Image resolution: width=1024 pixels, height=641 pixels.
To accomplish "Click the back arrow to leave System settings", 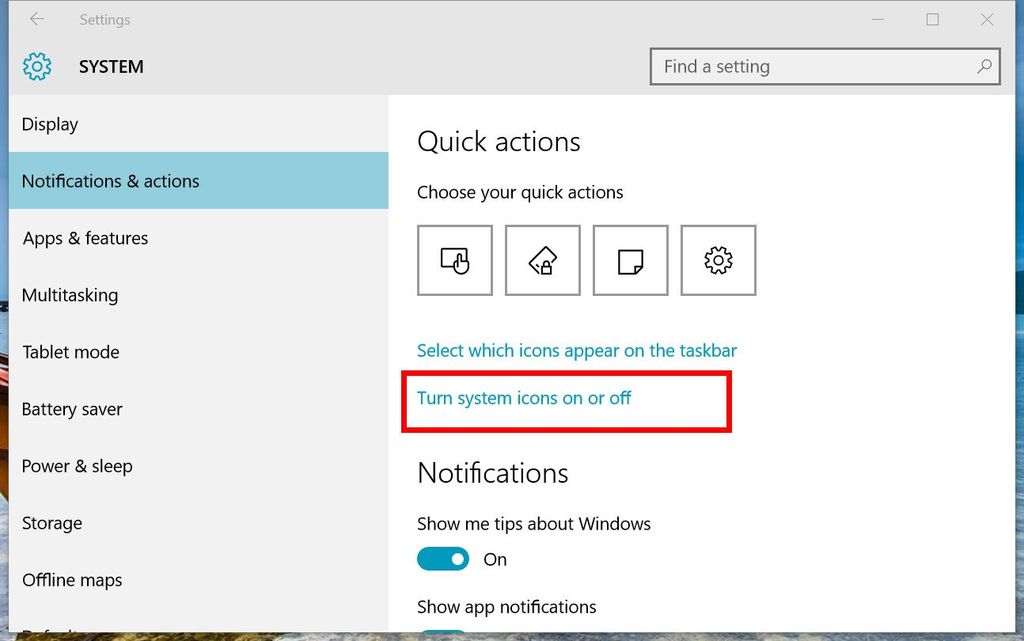I will pos(36,19).
